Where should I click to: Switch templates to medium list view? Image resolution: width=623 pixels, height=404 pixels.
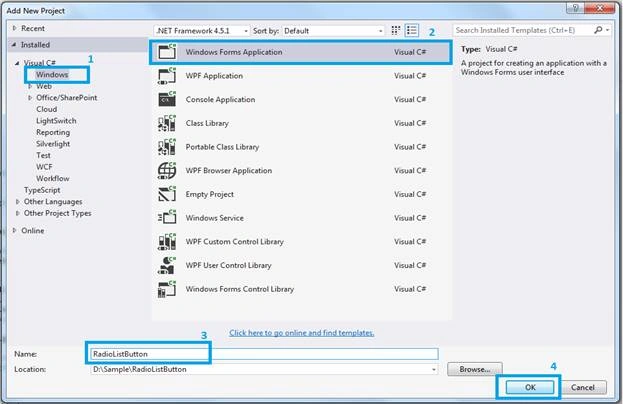pyautogui.click(x=412, y=31)
